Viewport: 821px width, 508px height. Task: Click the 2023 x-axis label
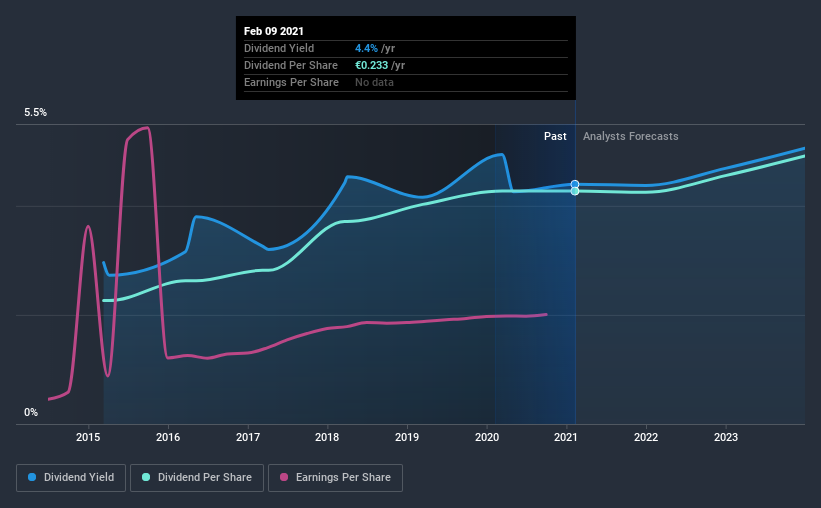[x=726, y=437]
